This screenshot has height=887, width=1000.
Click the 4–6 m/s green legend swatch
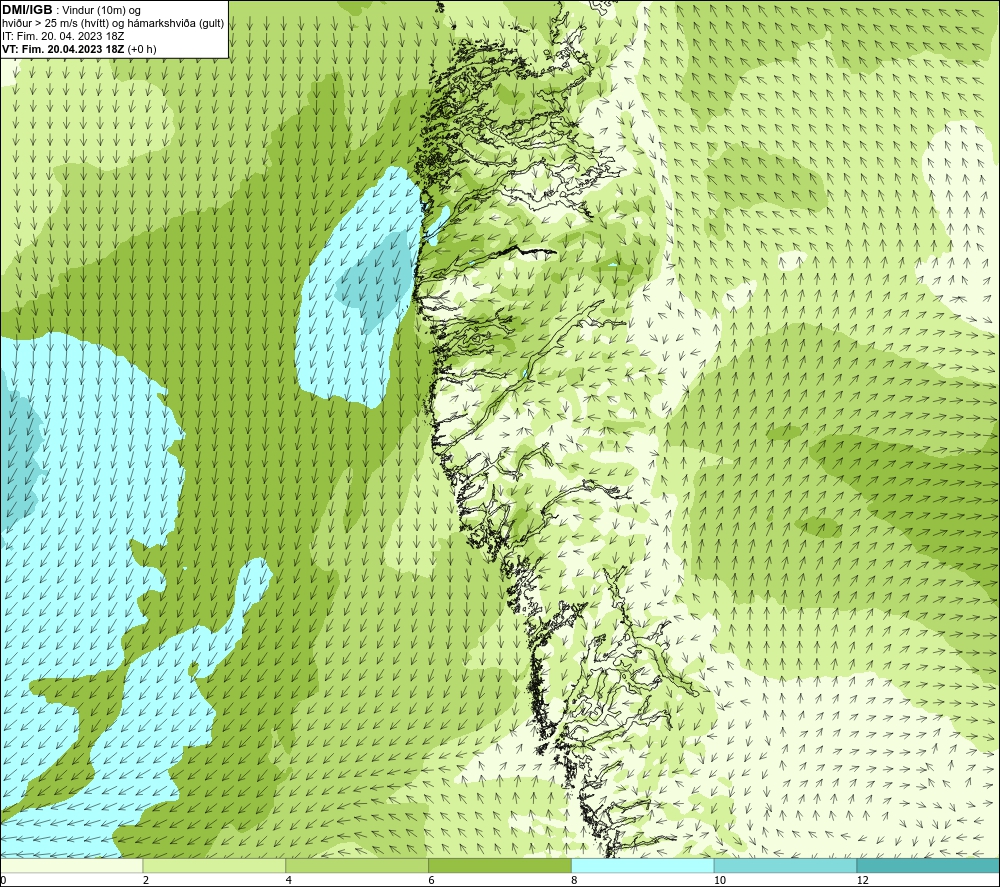(x=357, y=865)
